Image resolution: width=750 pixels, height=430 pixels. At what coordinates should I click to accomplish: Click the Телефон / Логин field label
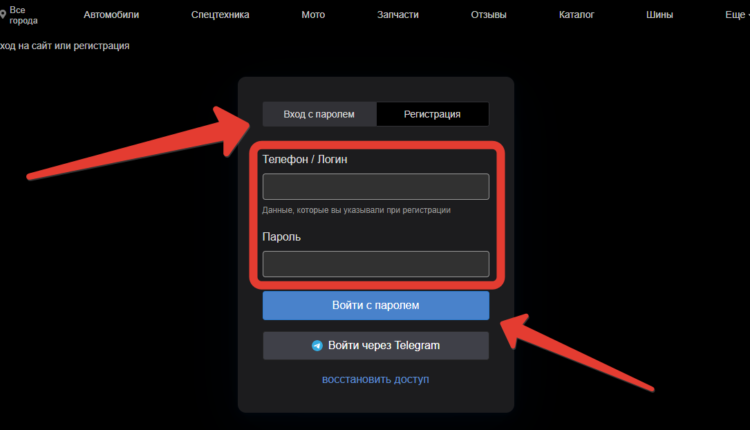305,159
